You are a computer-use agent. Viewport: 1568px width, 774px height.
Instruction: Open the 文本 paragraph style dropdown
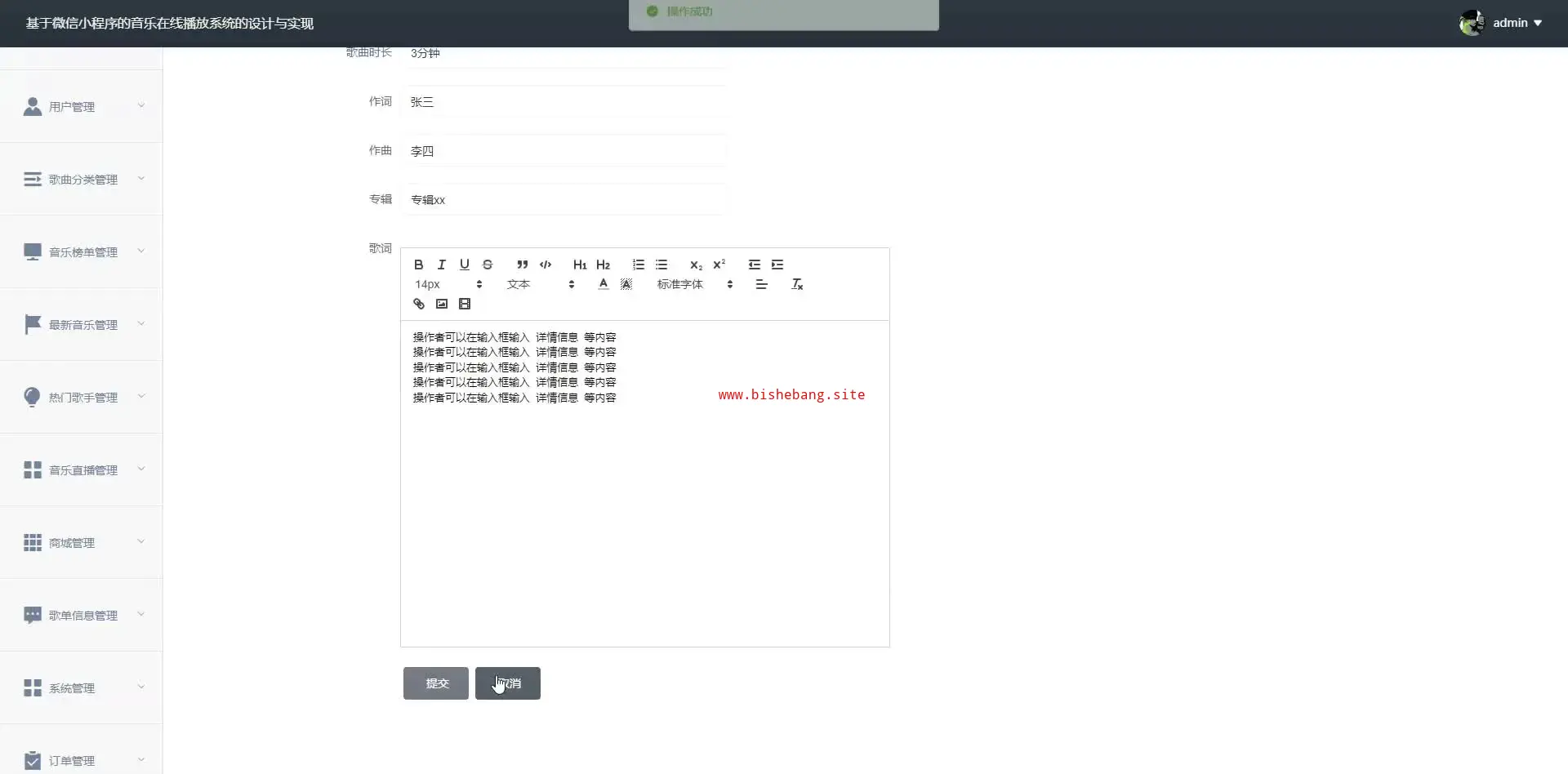tap(541, 284)
